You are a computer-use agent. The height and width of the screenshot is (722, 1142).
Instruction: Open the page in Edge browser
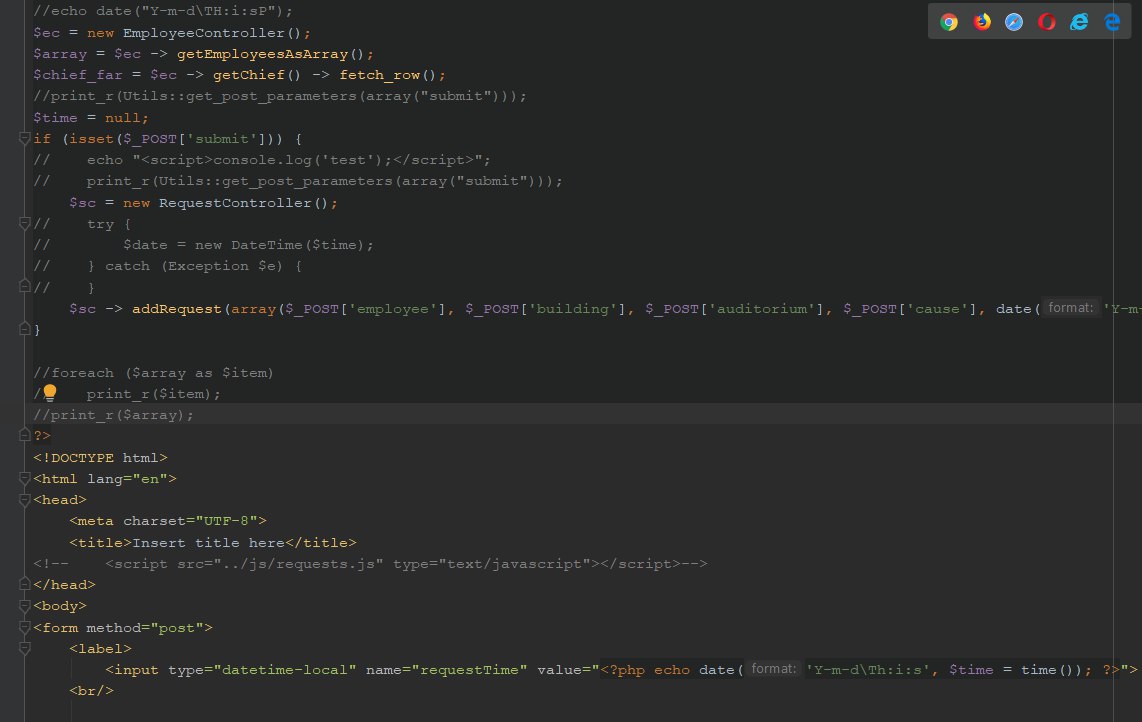1111,22
